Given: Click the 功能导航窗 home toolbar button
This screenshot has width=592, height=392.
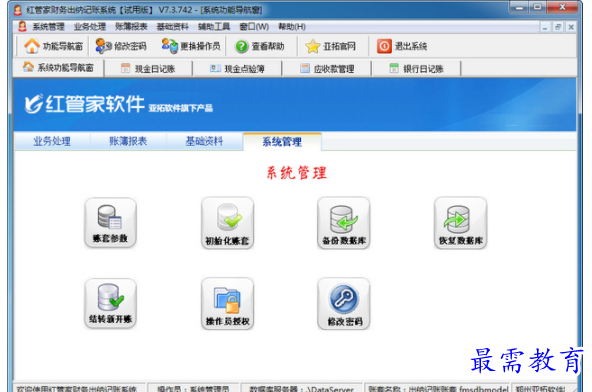Looking at the screenshot, I should click(53, 46).
